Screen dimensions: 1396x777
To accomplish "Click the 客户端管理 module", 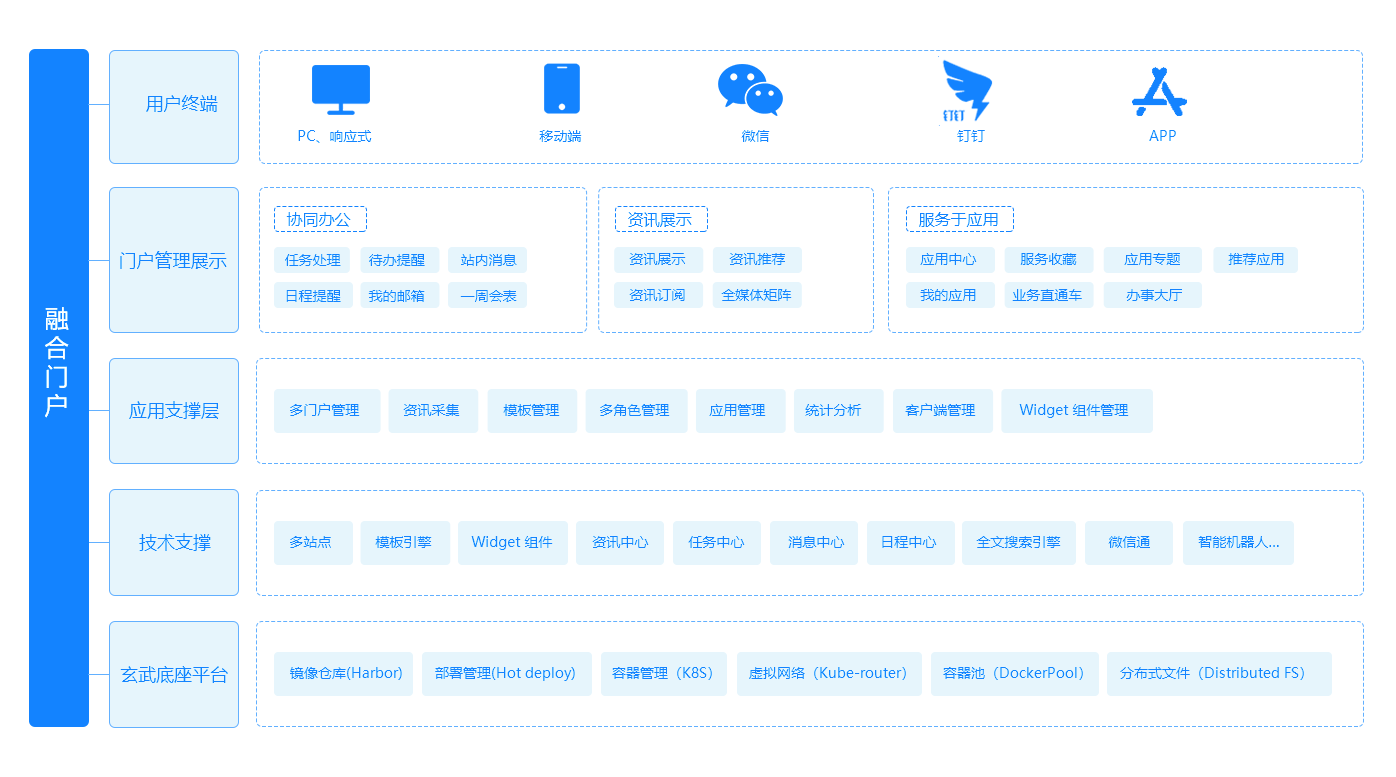I will coord(942,411).
